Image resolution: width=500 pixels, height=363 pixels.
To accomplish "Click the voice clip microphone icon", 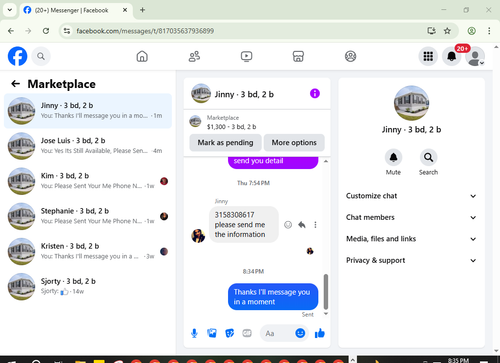I will [x=194, y=333].
